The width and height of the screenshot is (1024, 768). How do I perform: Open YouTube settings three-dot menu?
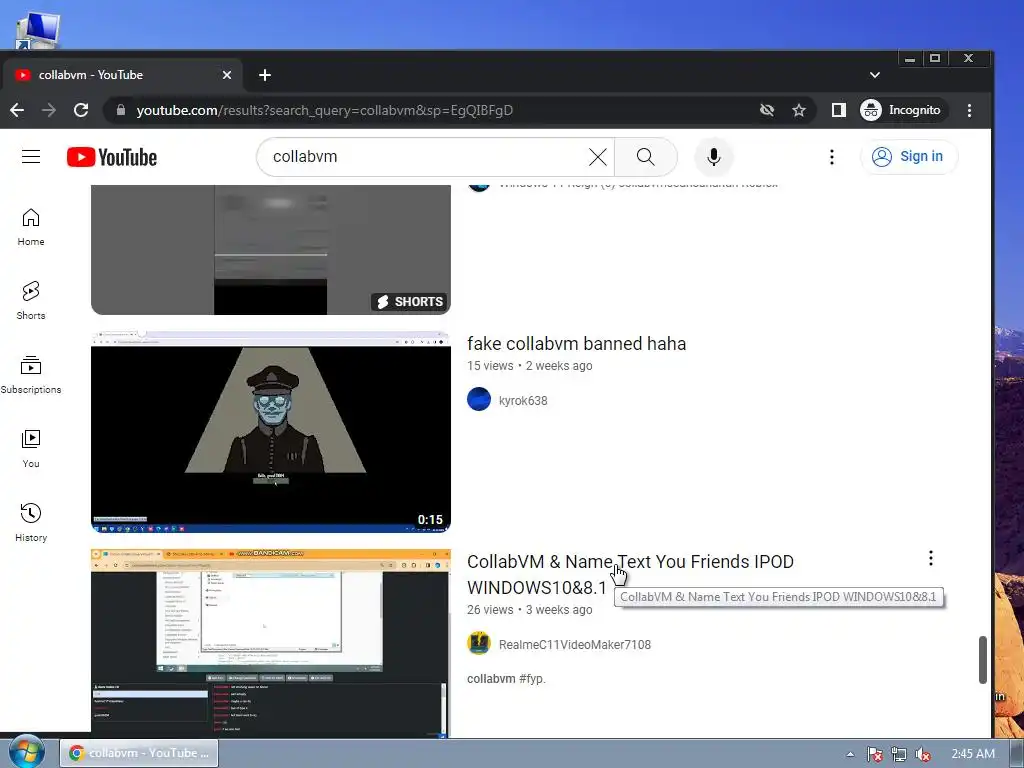coord(831,157)
